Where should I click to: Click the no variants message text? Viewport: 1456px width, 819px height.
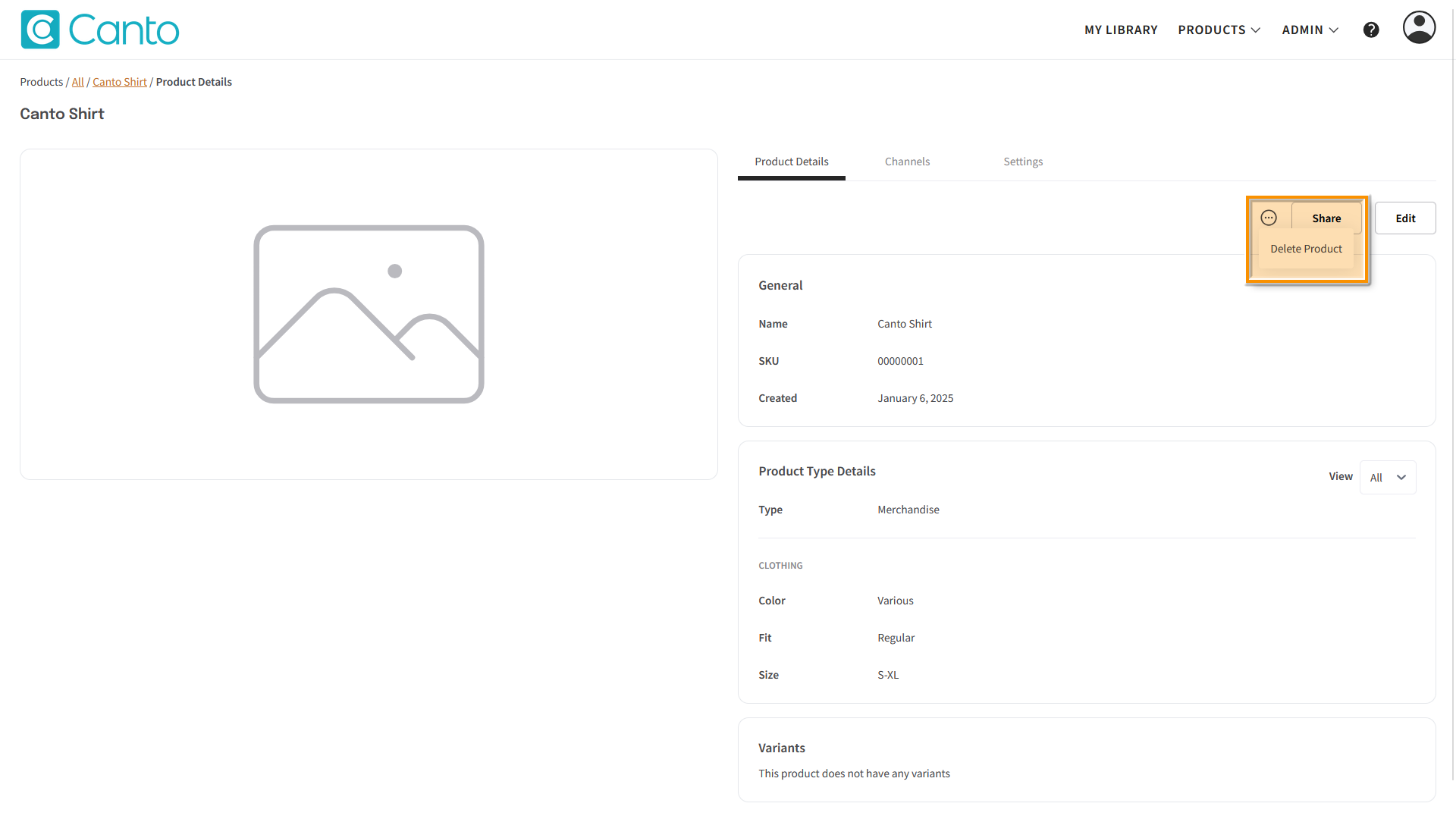click(854, 773)
